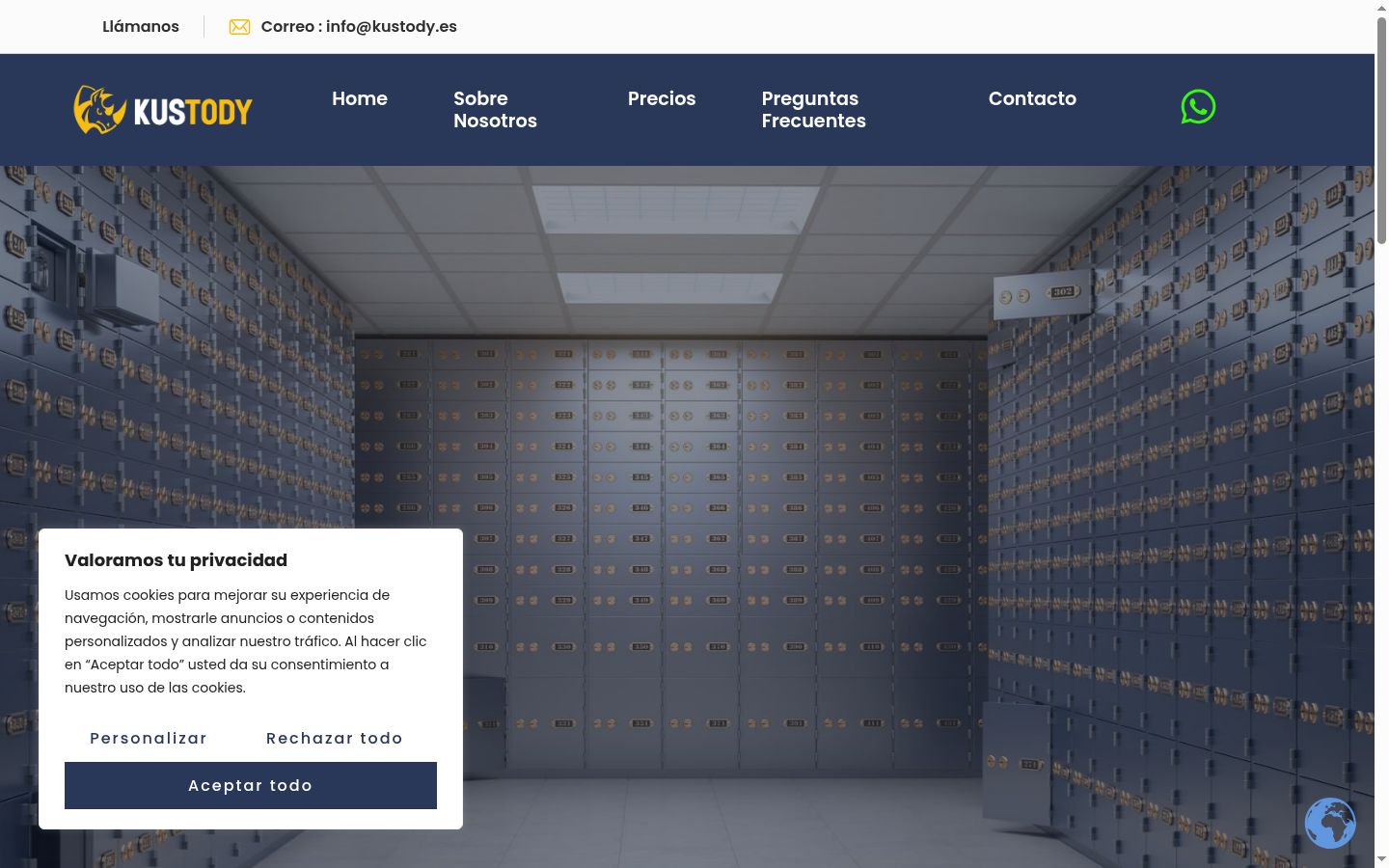Open Preguntas Frecuentes page
The image size is (1389, 868).
(x=813, y=110)
